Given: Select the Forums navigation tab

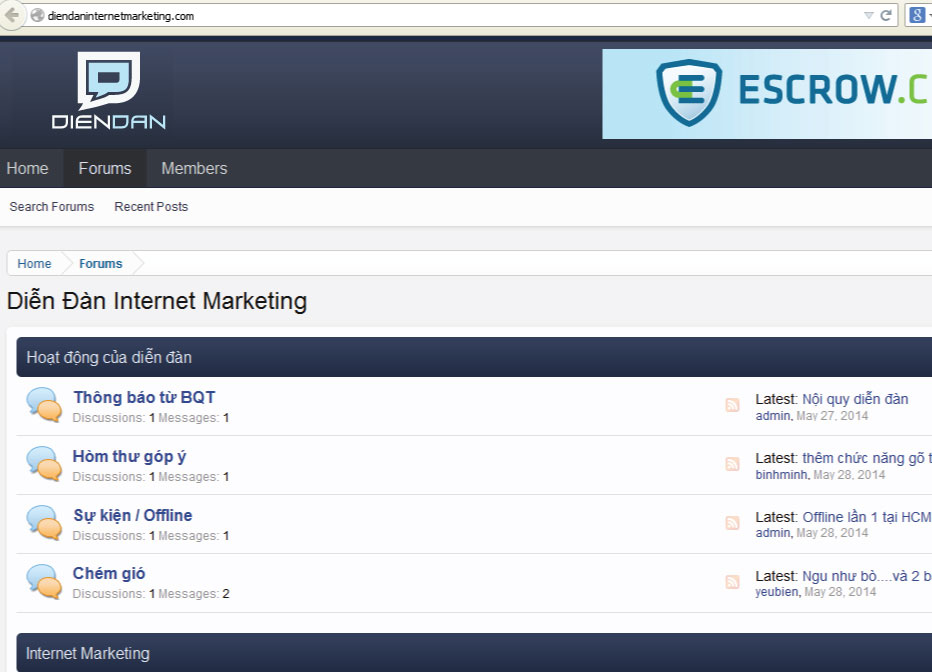Looking at the screenshot, I should tap(105, 168).
